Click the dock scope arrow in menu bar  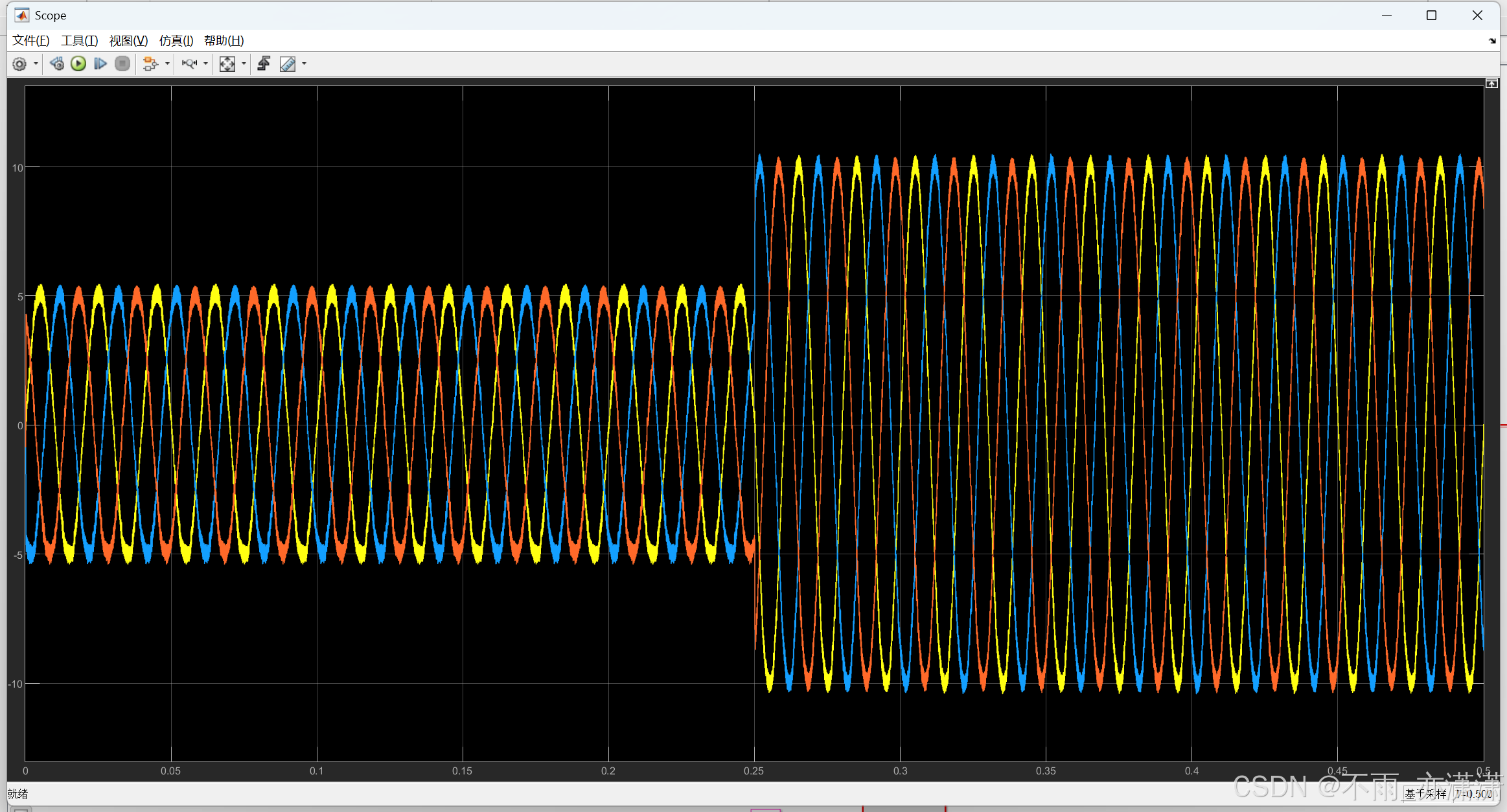point(1492,41)
